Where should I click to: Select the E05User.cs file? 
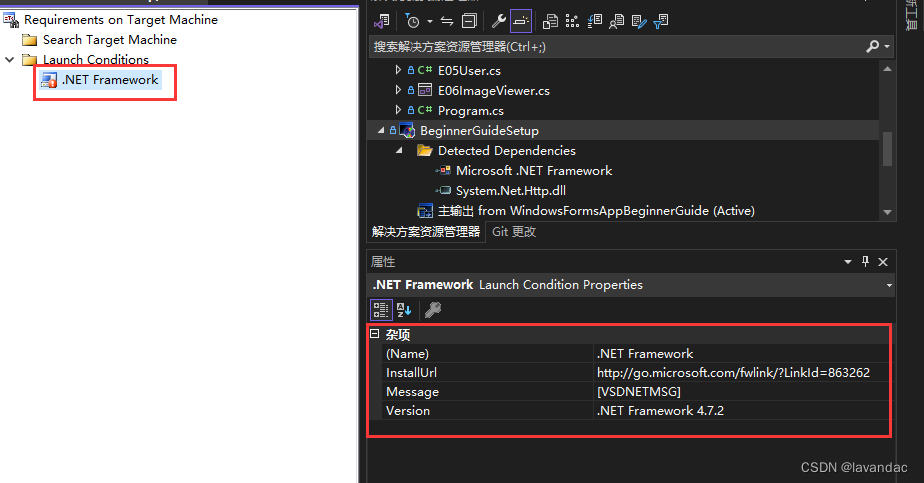469,71
